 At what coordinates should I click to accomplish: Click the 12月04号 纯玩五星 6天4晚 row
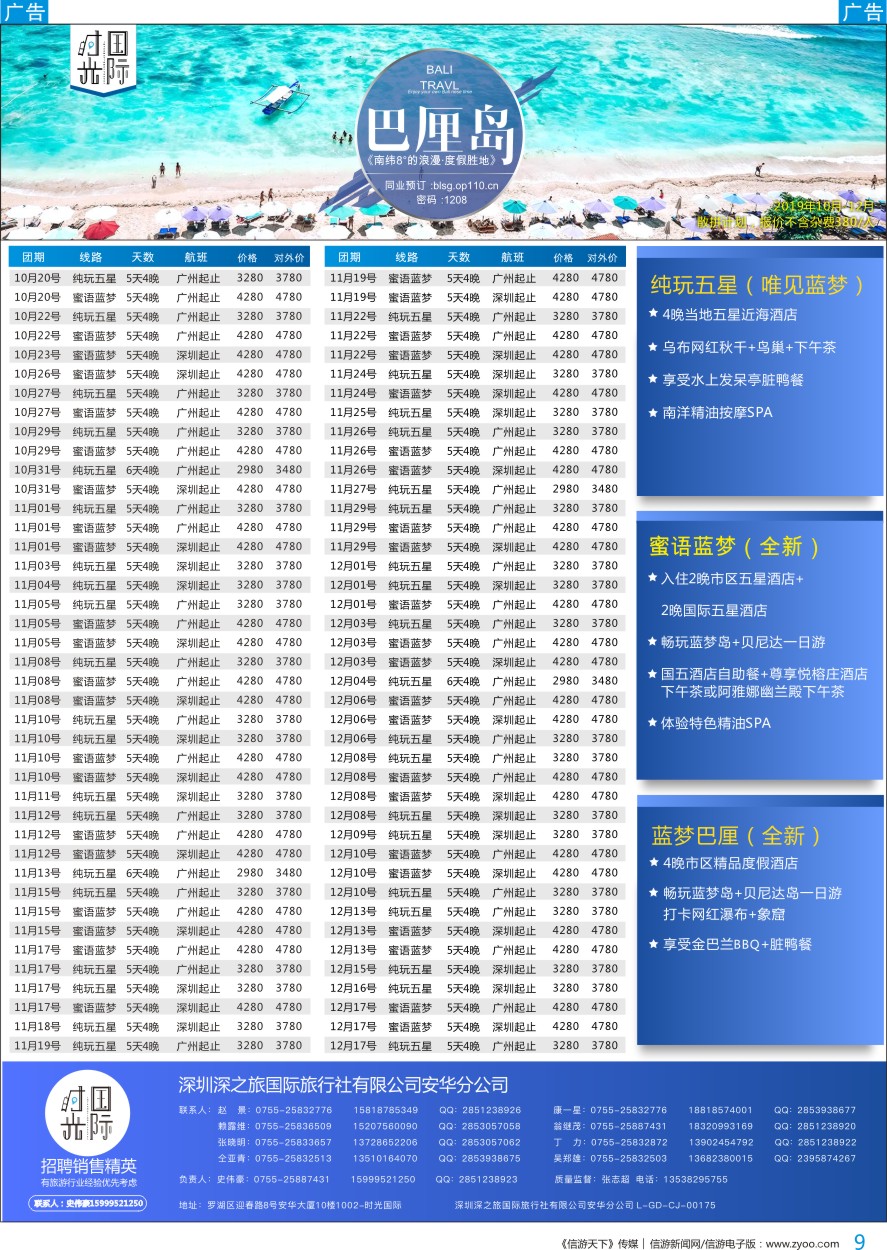click(475, 681)
